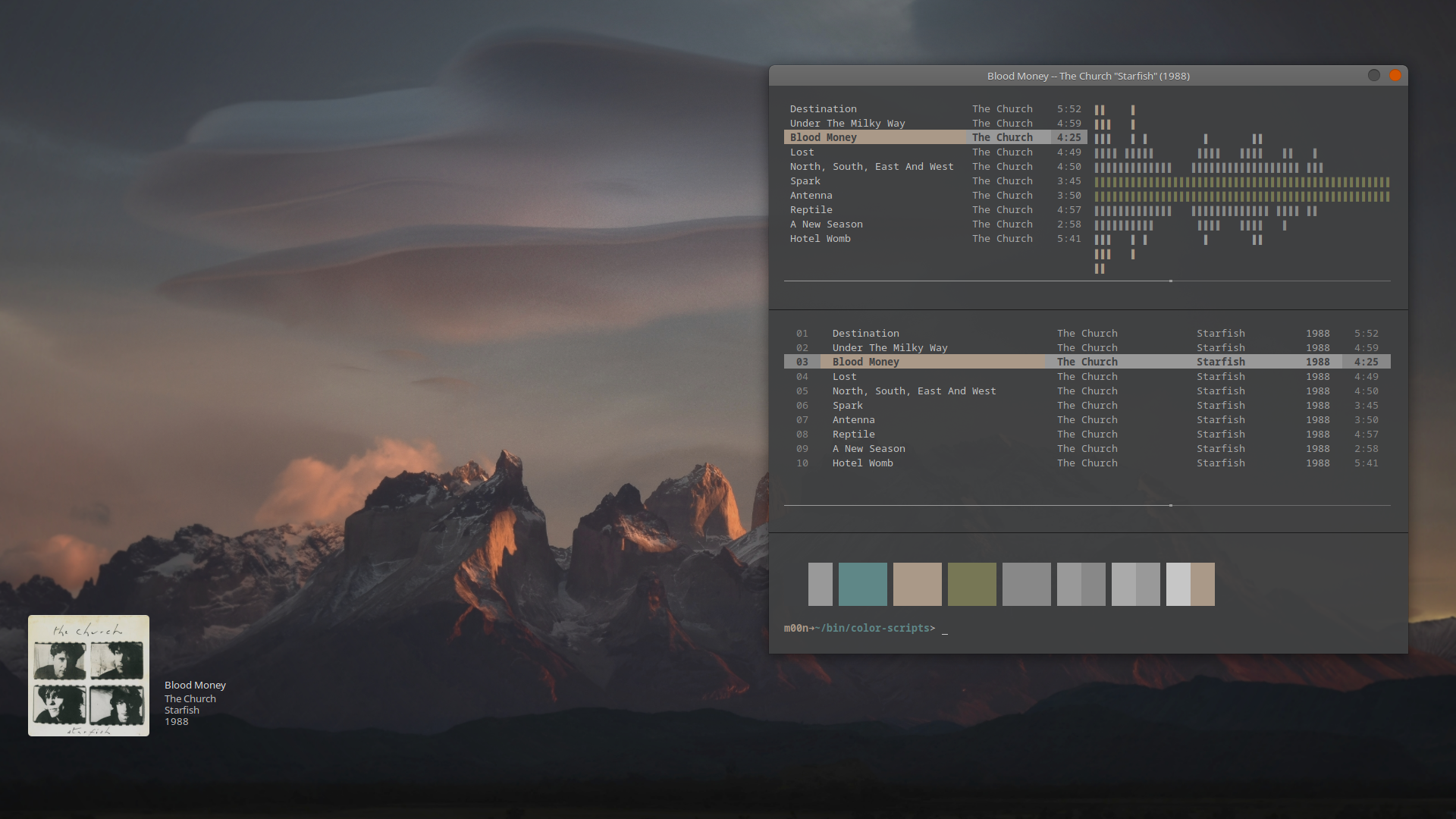Click the teal color block

tap(863, 584)
